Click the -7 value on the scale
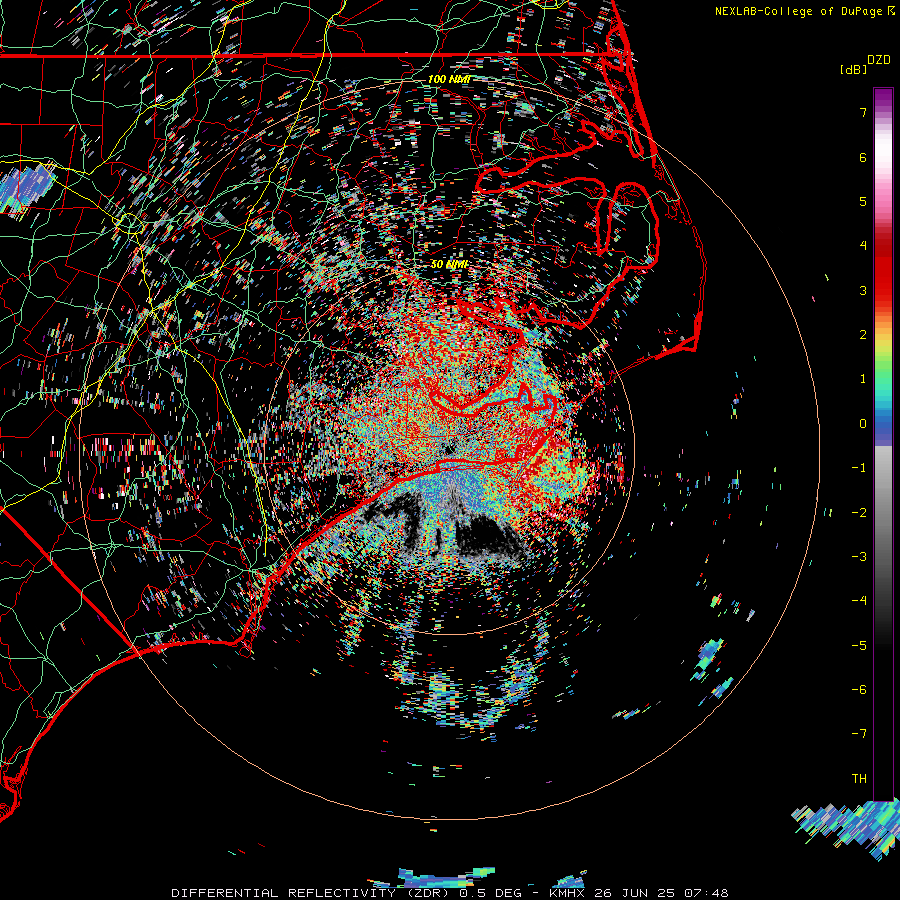 [859, 734]
